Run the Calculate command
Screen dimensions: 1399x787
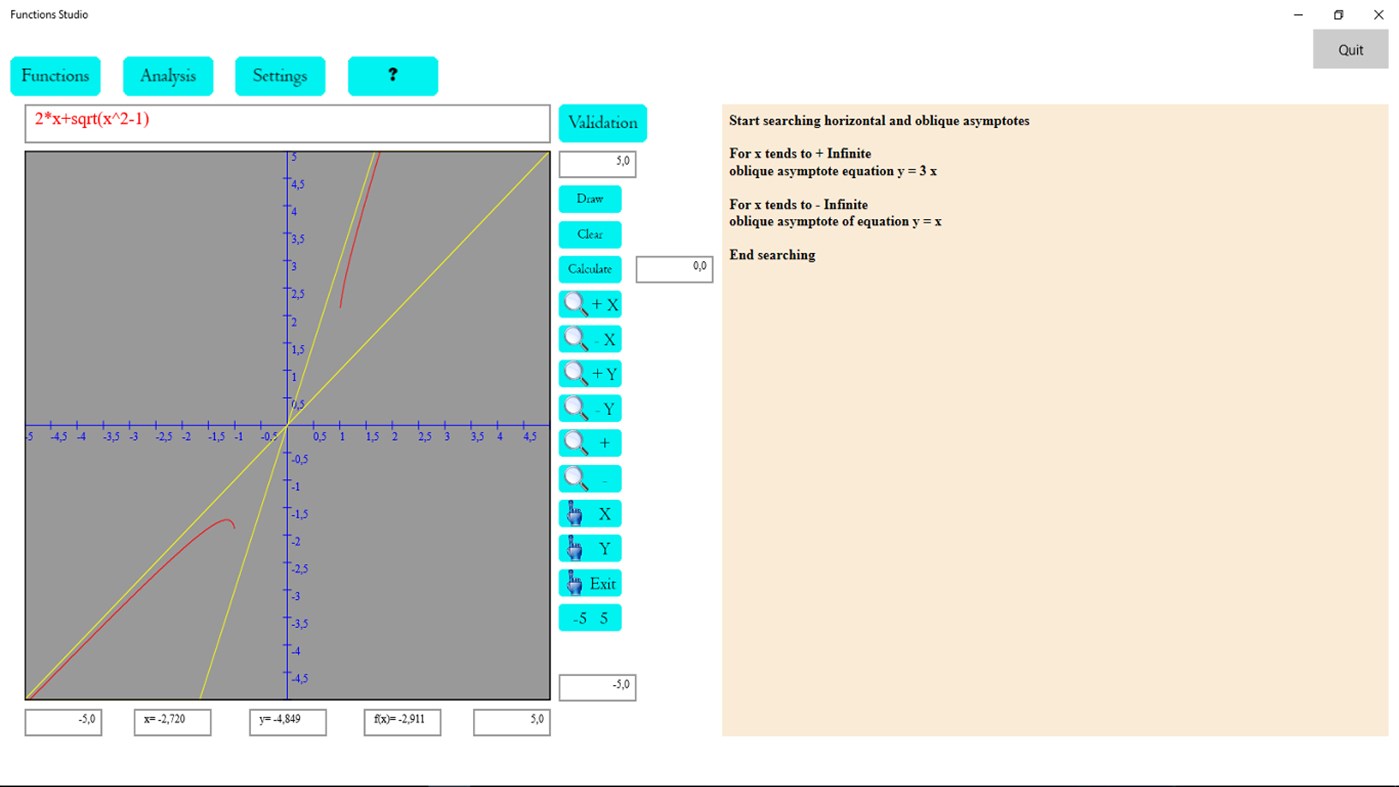point(589,268)
